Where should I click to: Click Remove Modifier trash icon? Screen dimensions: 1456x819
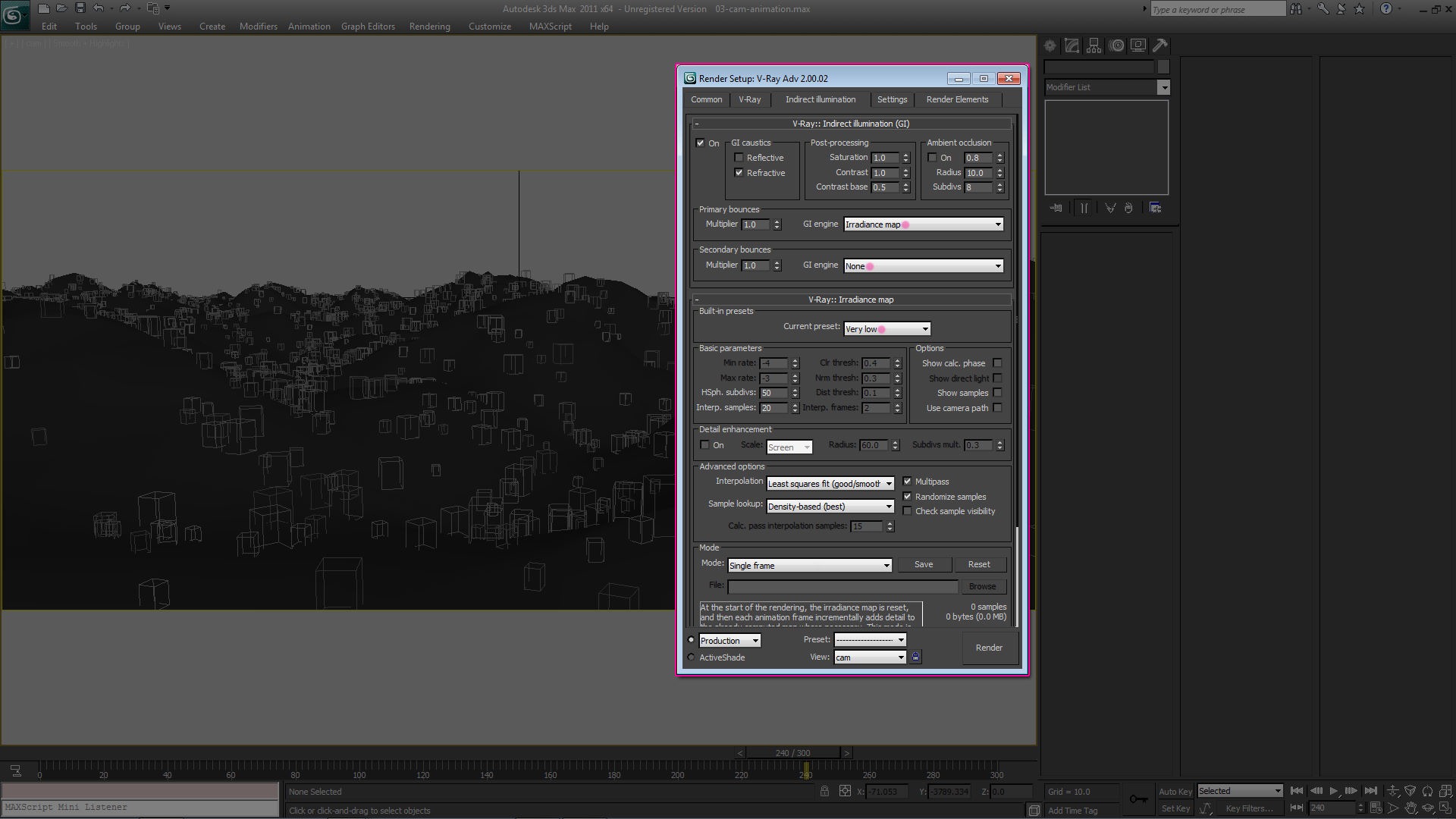pyautogui.click(x=1128, y=208)
